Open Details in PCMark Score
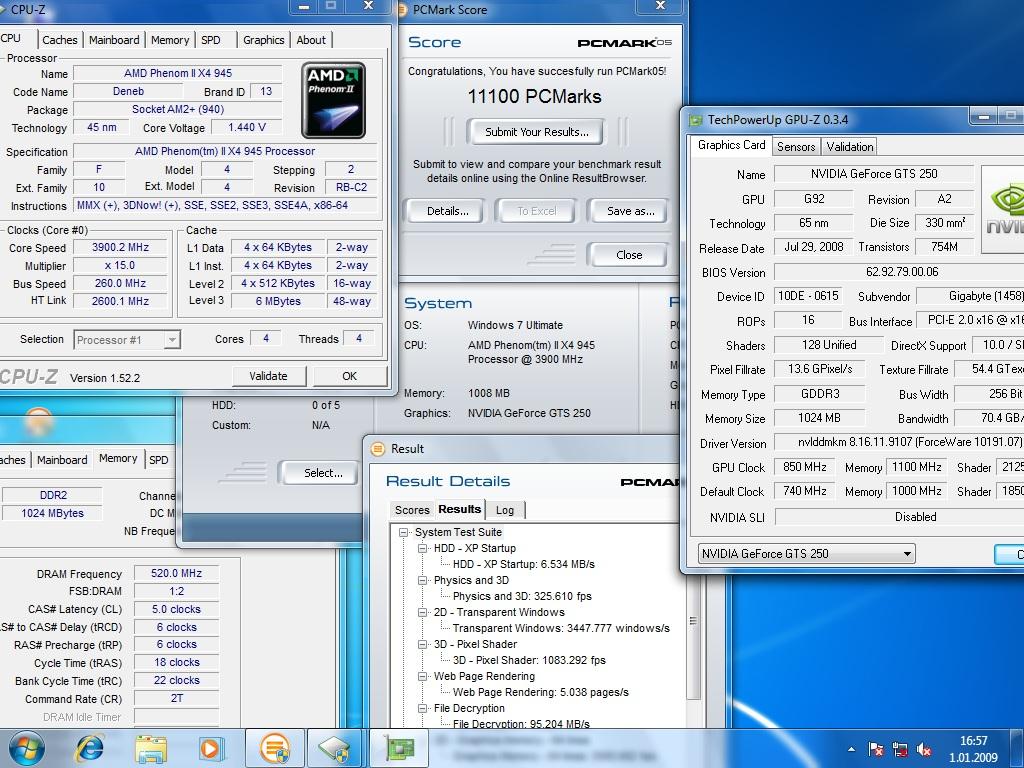 click(447, 211)
